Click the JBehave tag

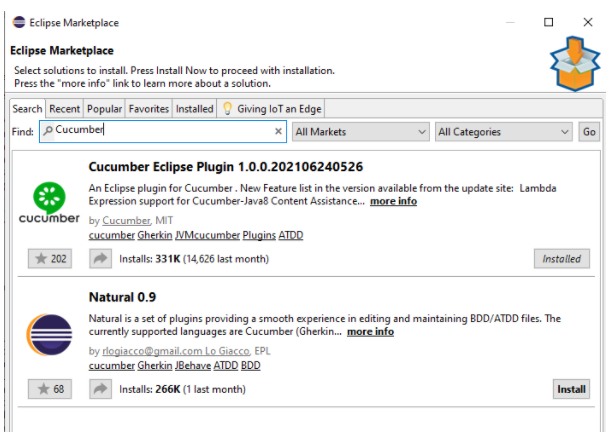click(193, 366)
